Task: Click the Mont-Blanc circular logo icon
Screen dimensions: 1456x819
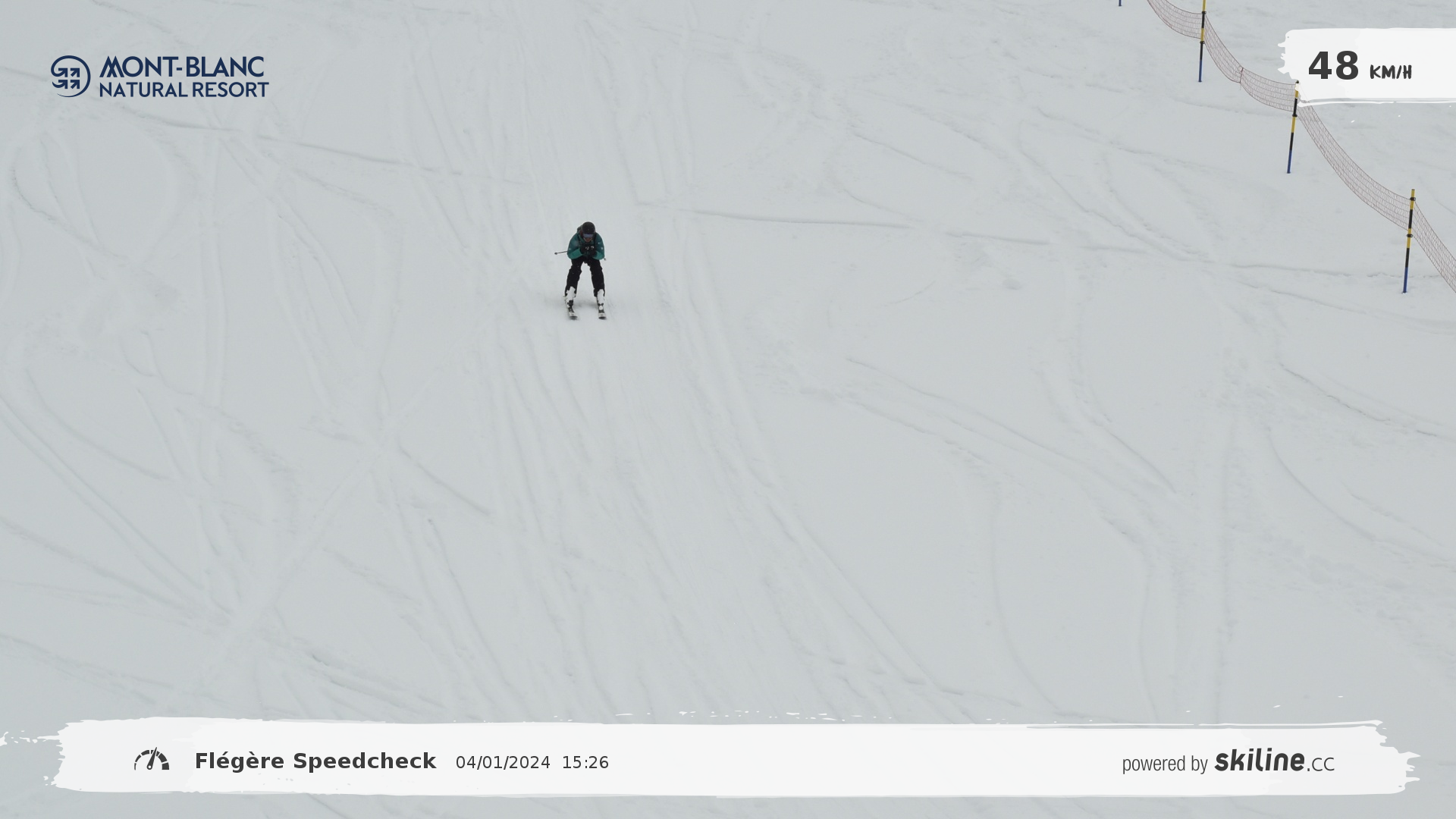Action: 71,76
